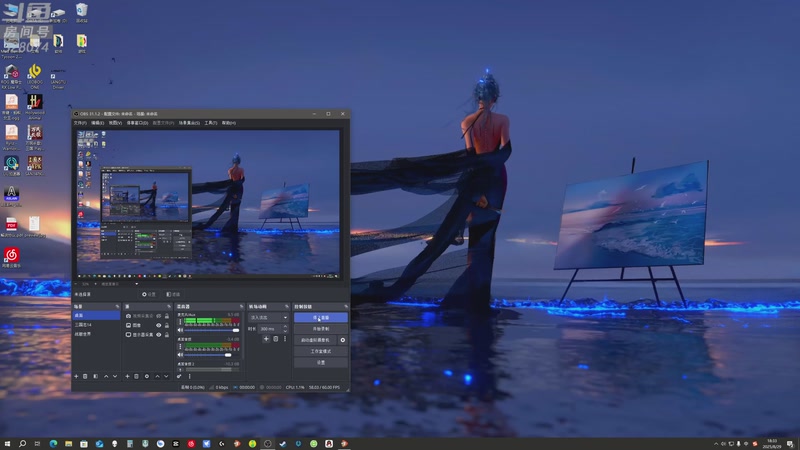This screenshot has width=800, height=450.
Task: Add a new source with Sources plus icon
Action: coord(128,377)
